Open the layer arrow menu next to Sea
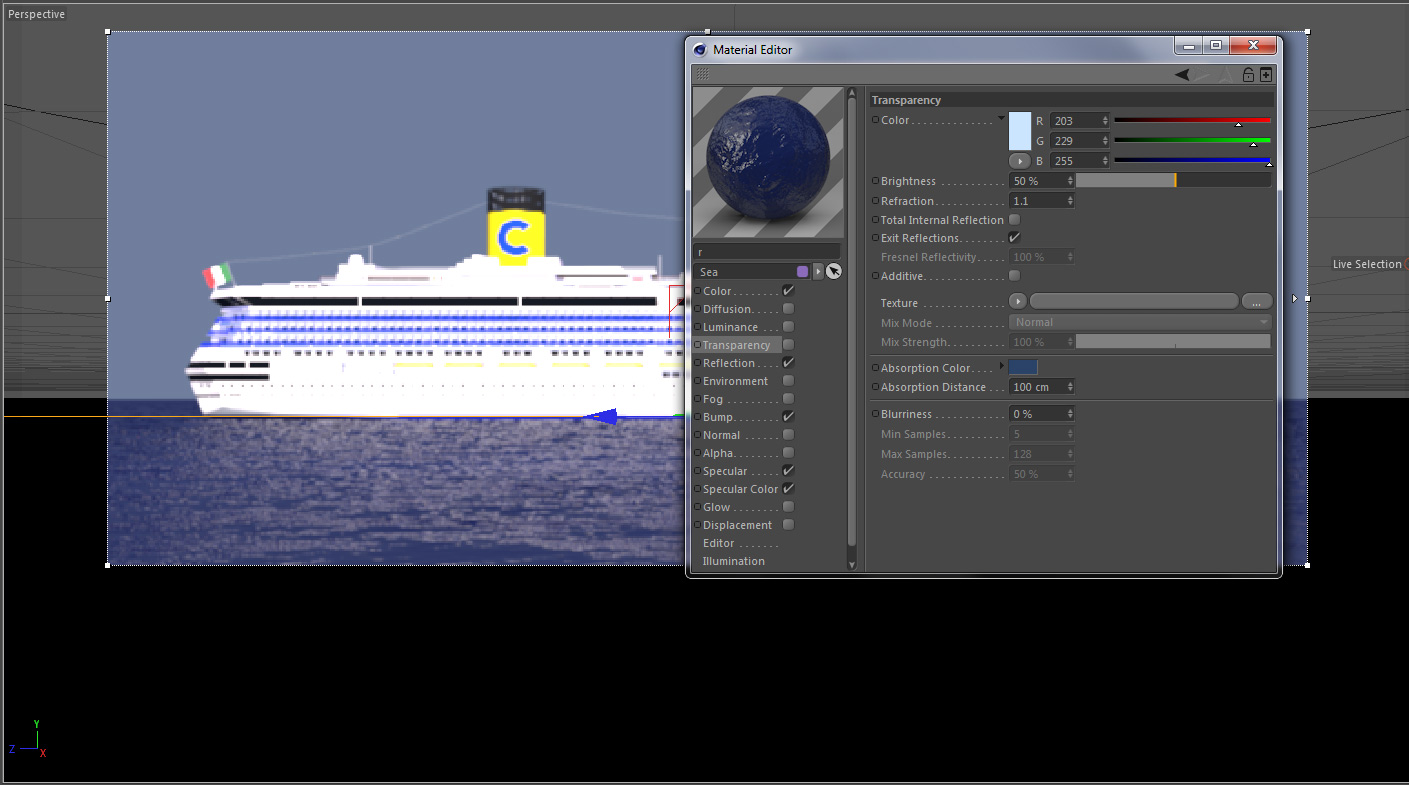Image resolution: width=1409 pixels, height=785 pixels. 818,271
